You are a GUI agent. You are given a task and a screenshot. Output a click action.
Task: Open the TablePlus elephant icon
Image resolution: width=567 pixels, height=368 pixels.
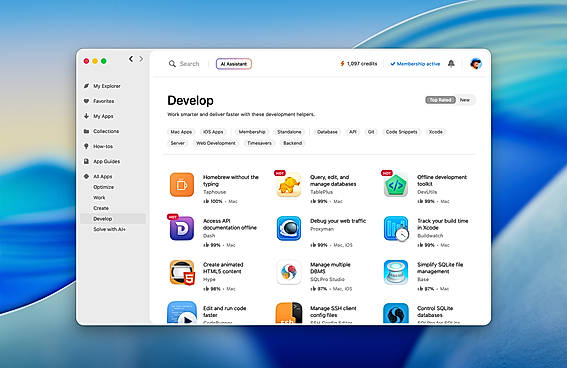click(x=289, y=185)
